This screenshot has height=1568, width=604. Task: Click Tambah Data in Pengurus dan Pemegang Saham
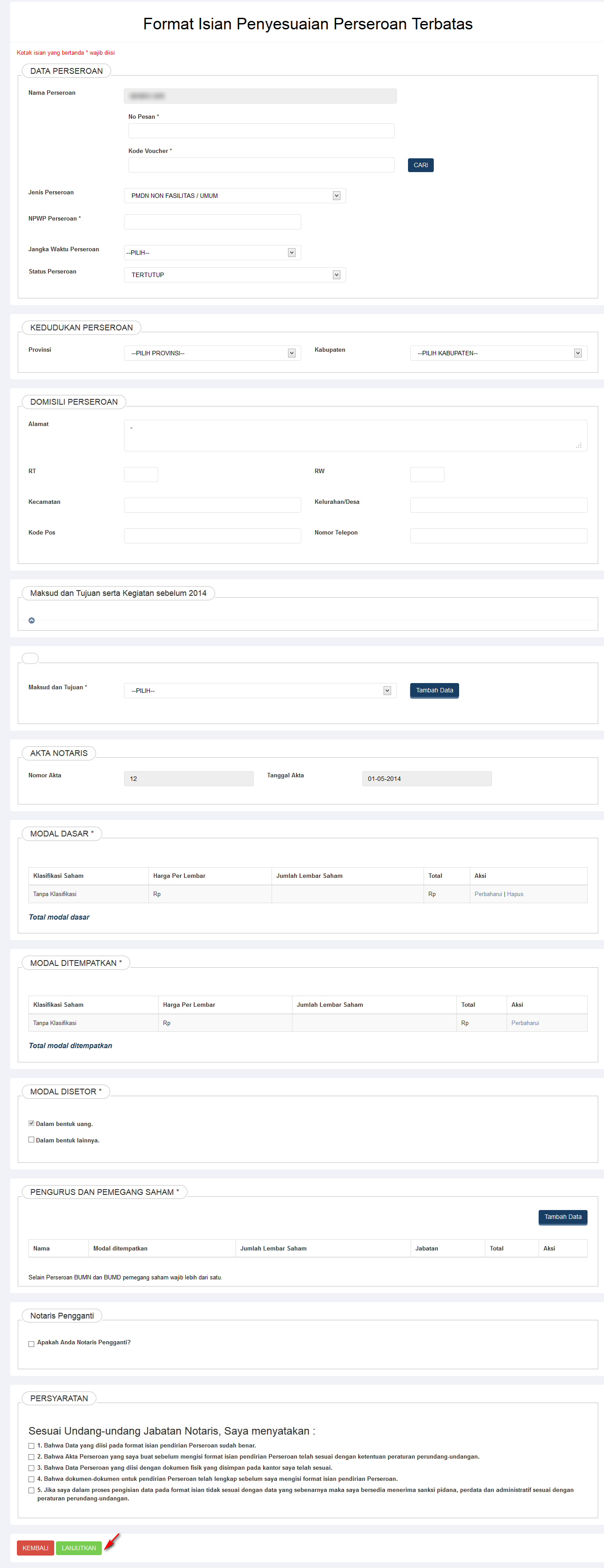pyautogui.click(x=563, y=1217)
